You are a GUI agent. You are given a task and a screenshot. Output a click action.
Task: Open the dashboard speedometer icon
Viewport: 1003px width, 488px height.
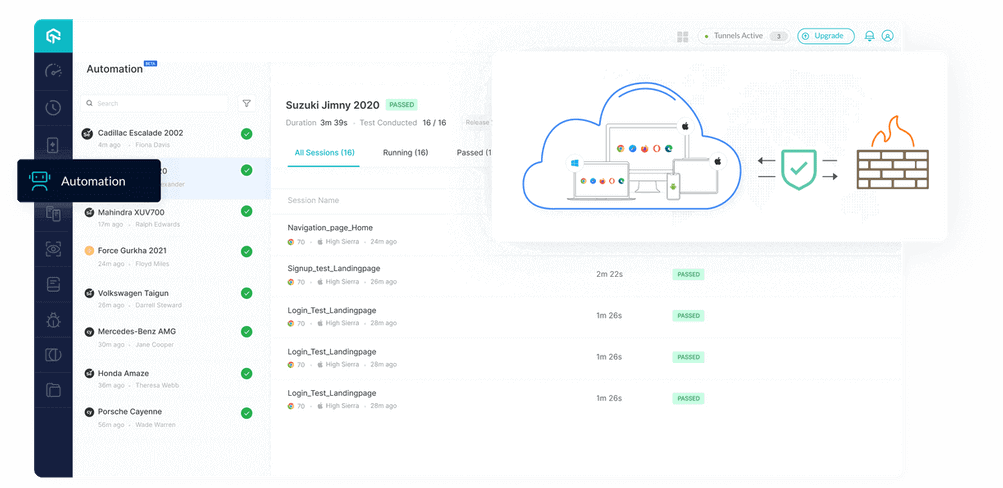click(53, 71)
